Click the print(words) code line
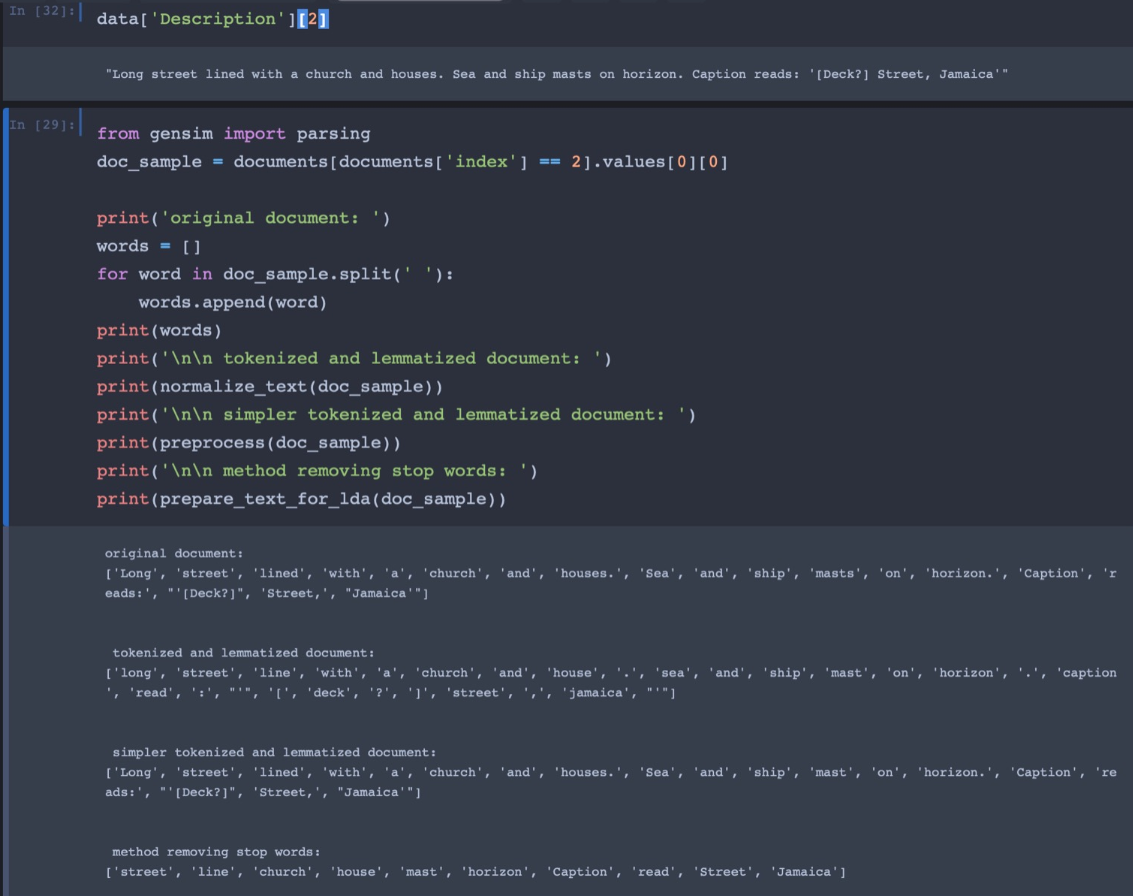This screenshot has height=896, width=1133. (x=159, y=330)
